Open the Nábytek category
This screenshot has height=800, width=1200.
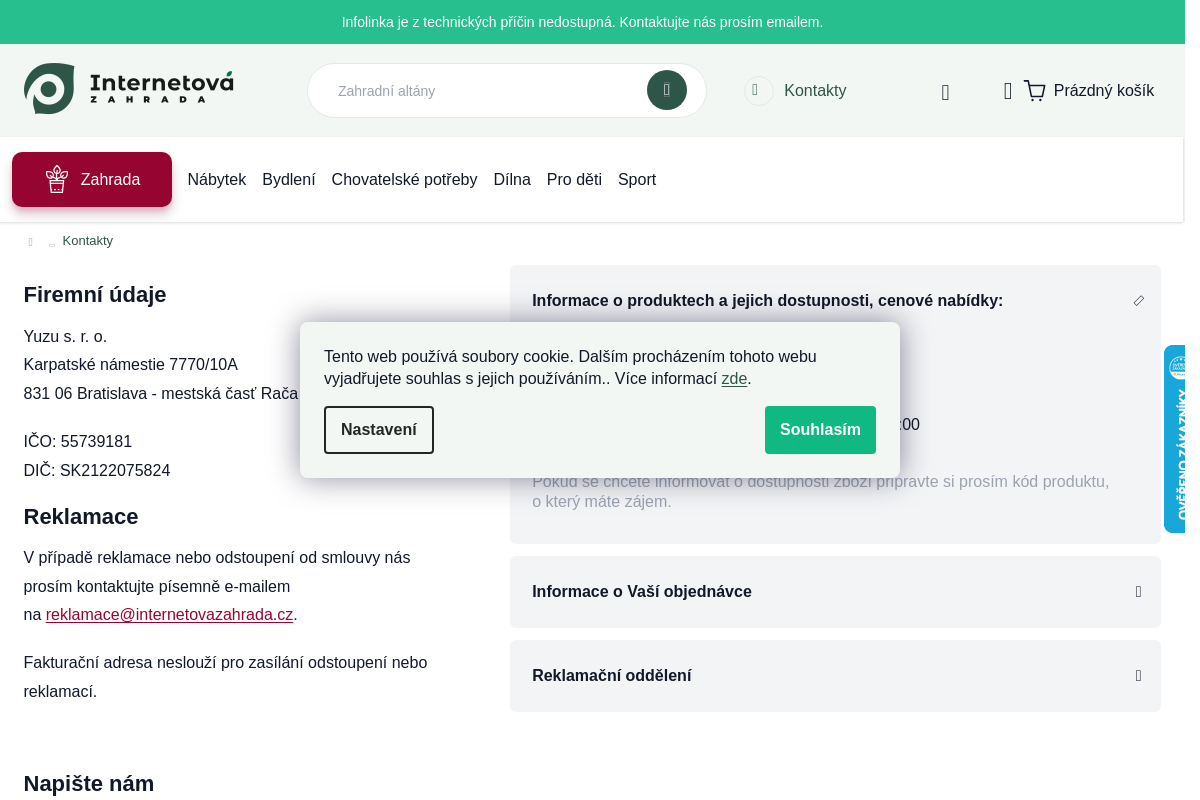(x=217, y=180)
